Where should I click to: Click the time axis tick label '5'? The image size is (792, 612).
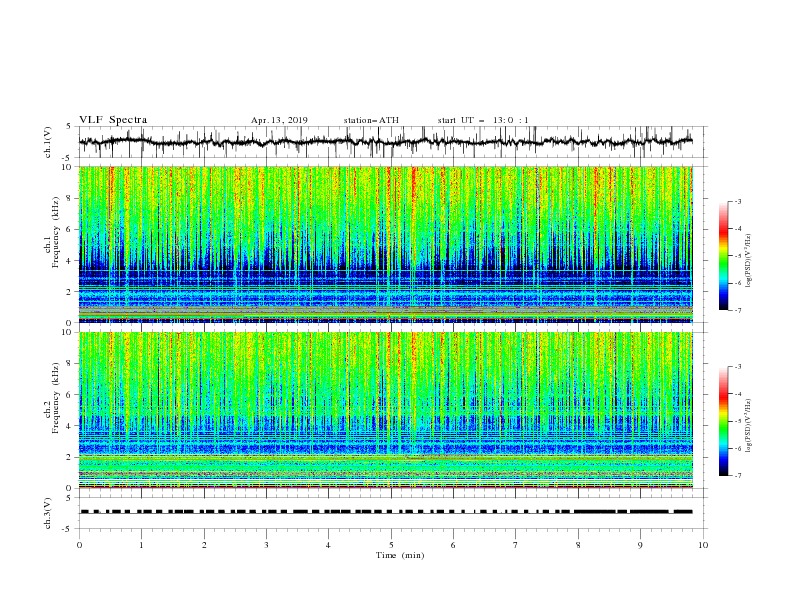391,545
